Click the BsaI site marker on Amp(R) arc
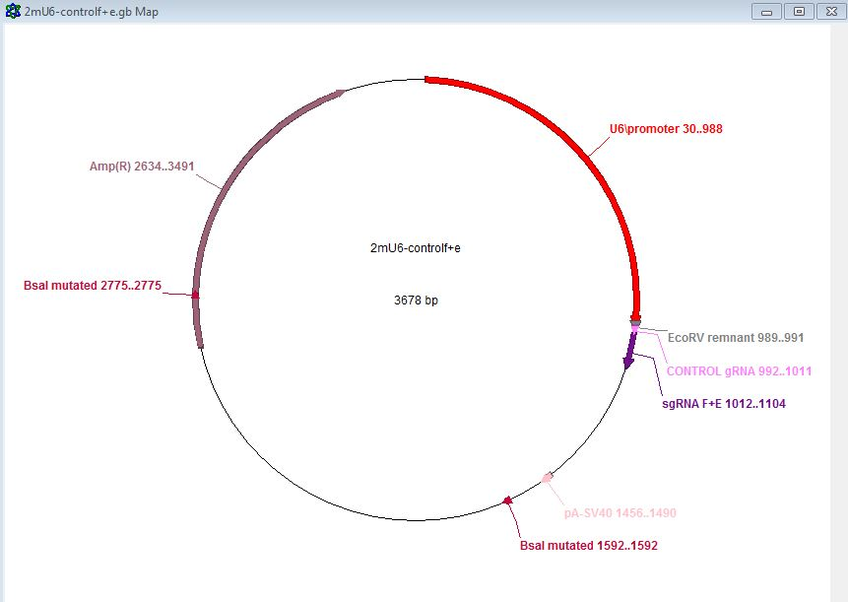848x602 pixels. (x=196, y=295)
